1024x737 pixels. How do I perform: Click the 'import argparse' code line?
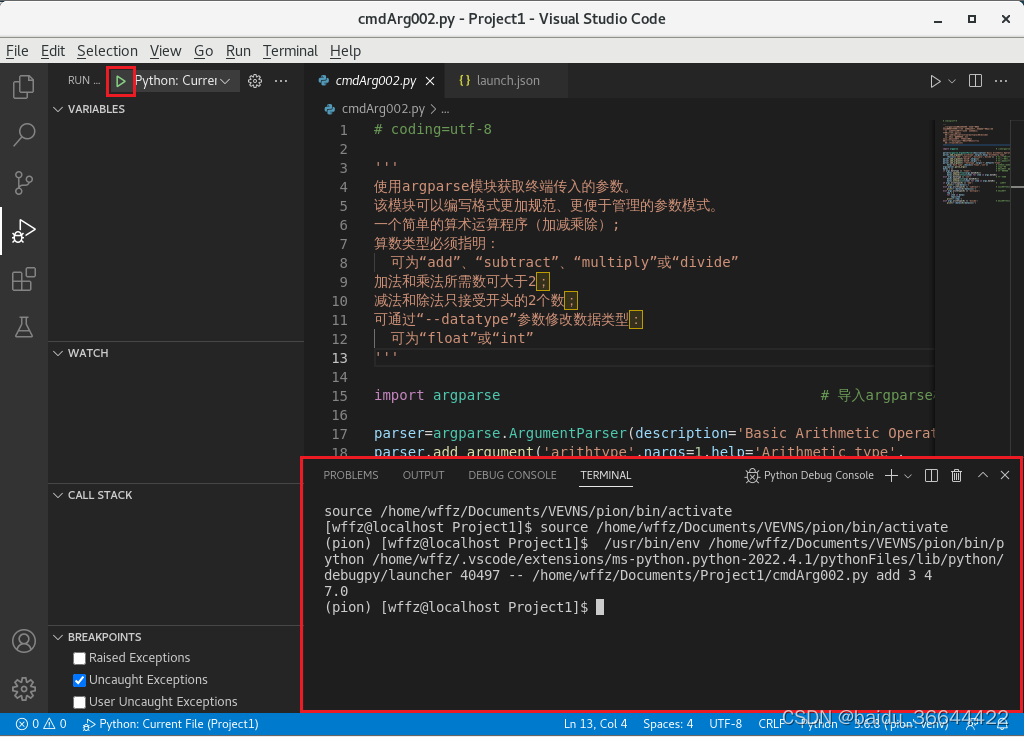[x=437, y=396]
